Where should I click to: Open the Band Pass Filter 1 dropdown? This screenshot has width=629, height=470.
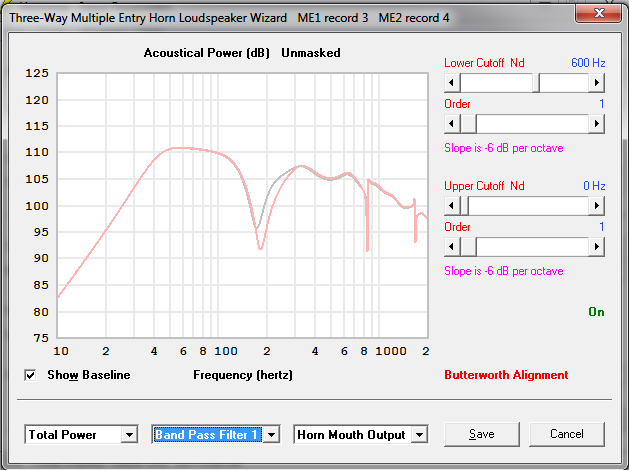[271, 435]
